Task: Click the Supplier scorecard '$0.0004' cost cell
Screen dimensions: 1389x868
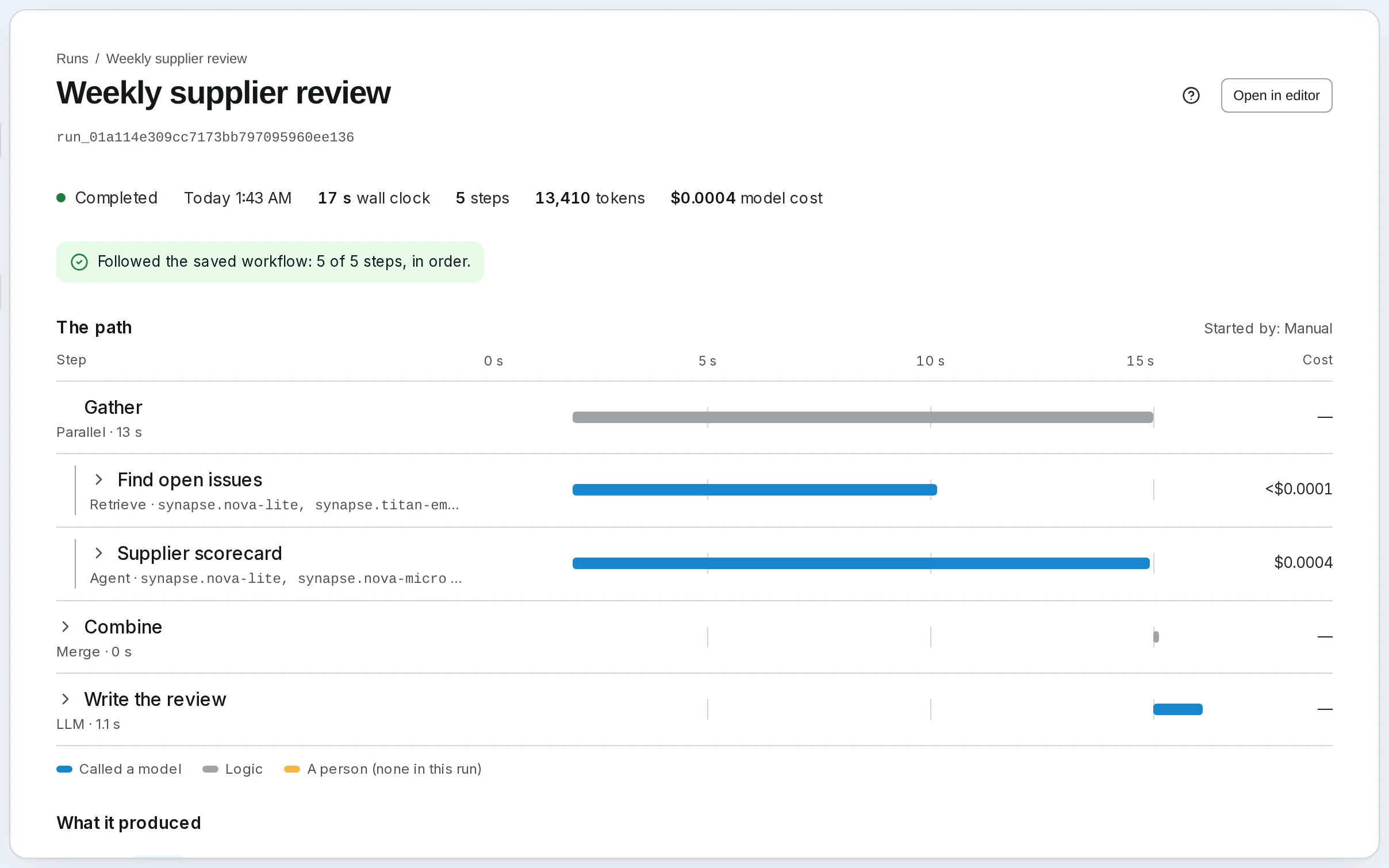Action: coord(1303,562)
